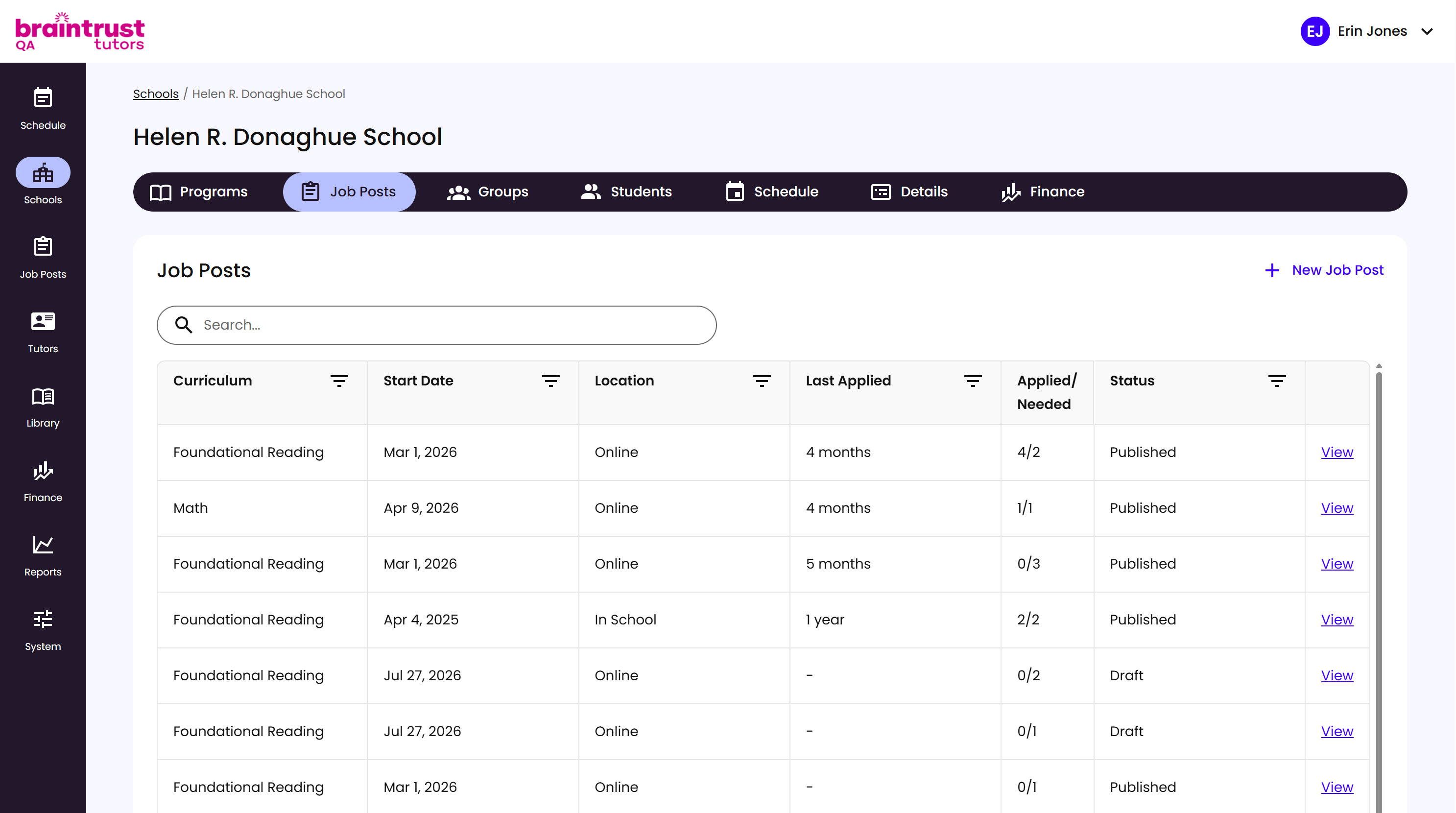View the Draft job post needing 0/1
This screenshot has height=813, width=1456.
[1337, 732]
